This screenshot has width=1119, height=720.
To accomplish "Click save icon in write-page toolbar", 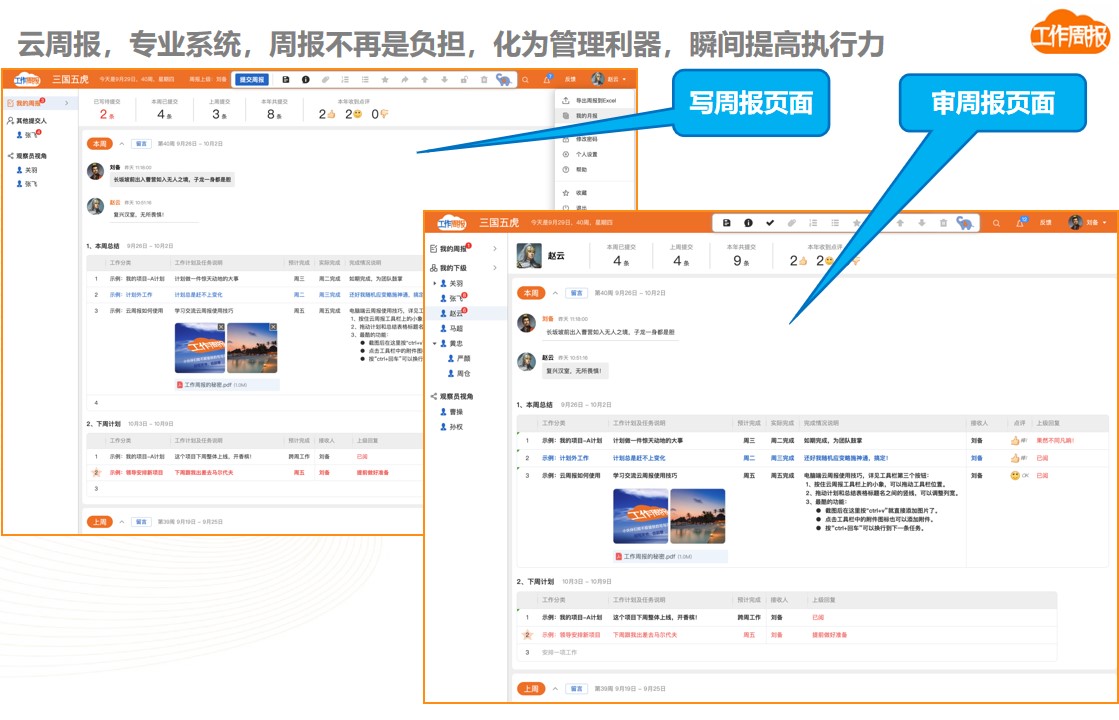I will [x=285, y=79].
